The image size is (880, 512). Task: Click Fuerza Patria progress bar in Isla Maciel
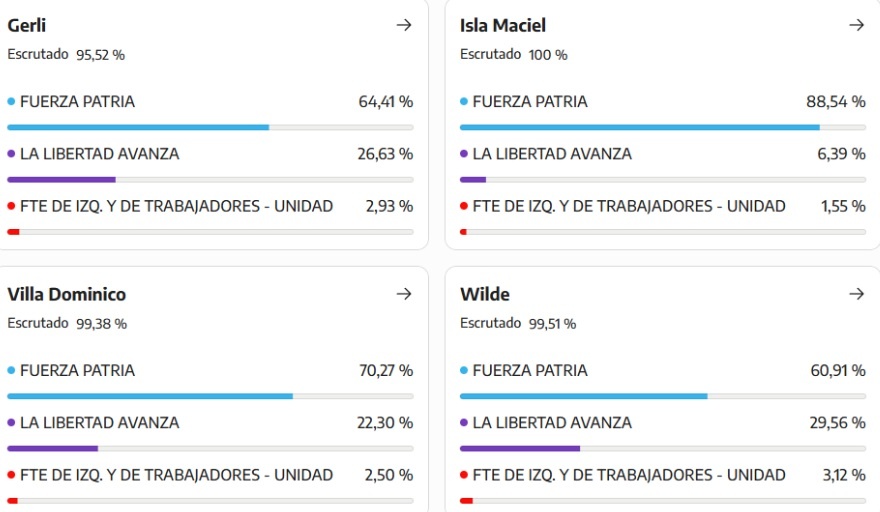[x=640, y=127]
